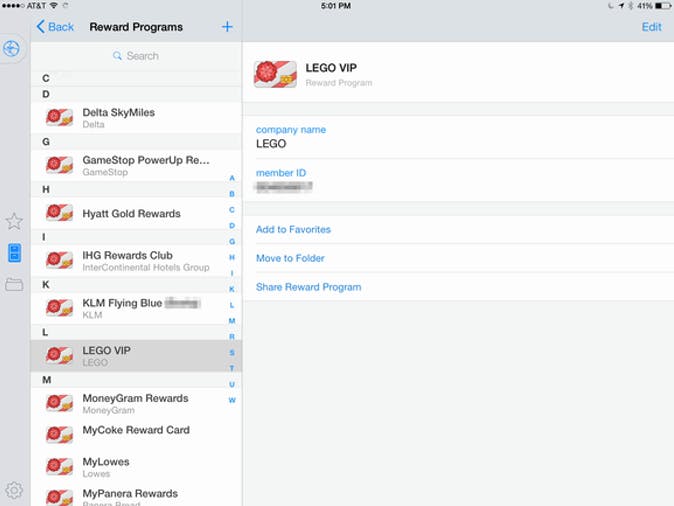
Task: Click MoneyGram Rewards card icon
Action: click(59, 403)
